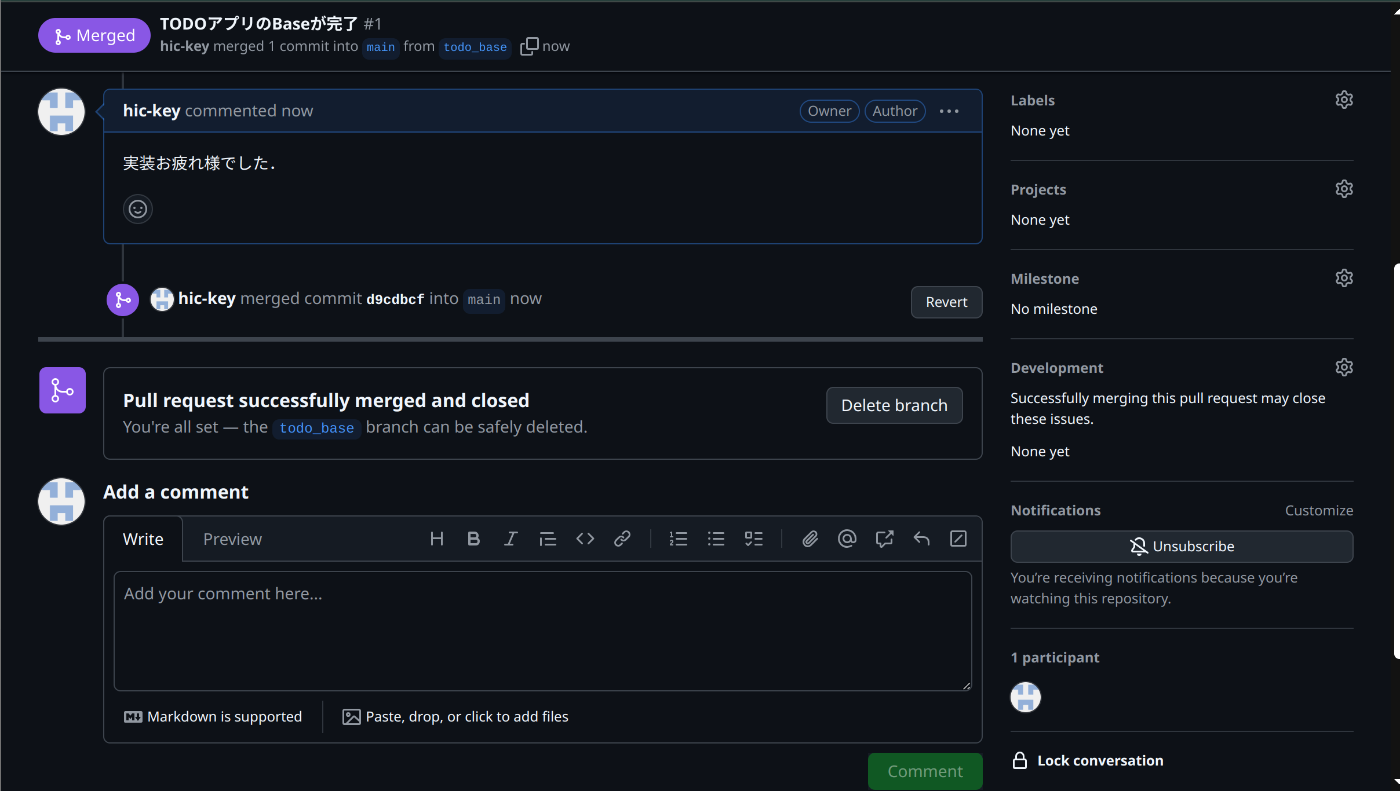The width and height of the screenshot is (1400, 791).
Task: Open hic-key avatar beside the comment
Action: tap(61, 111)
